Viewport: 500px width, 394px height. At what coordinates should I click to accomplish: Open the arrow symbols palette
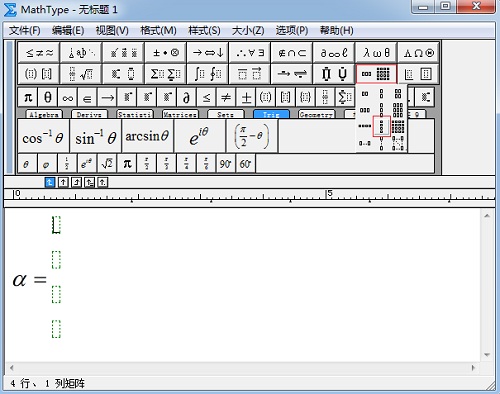click(208, 52)
